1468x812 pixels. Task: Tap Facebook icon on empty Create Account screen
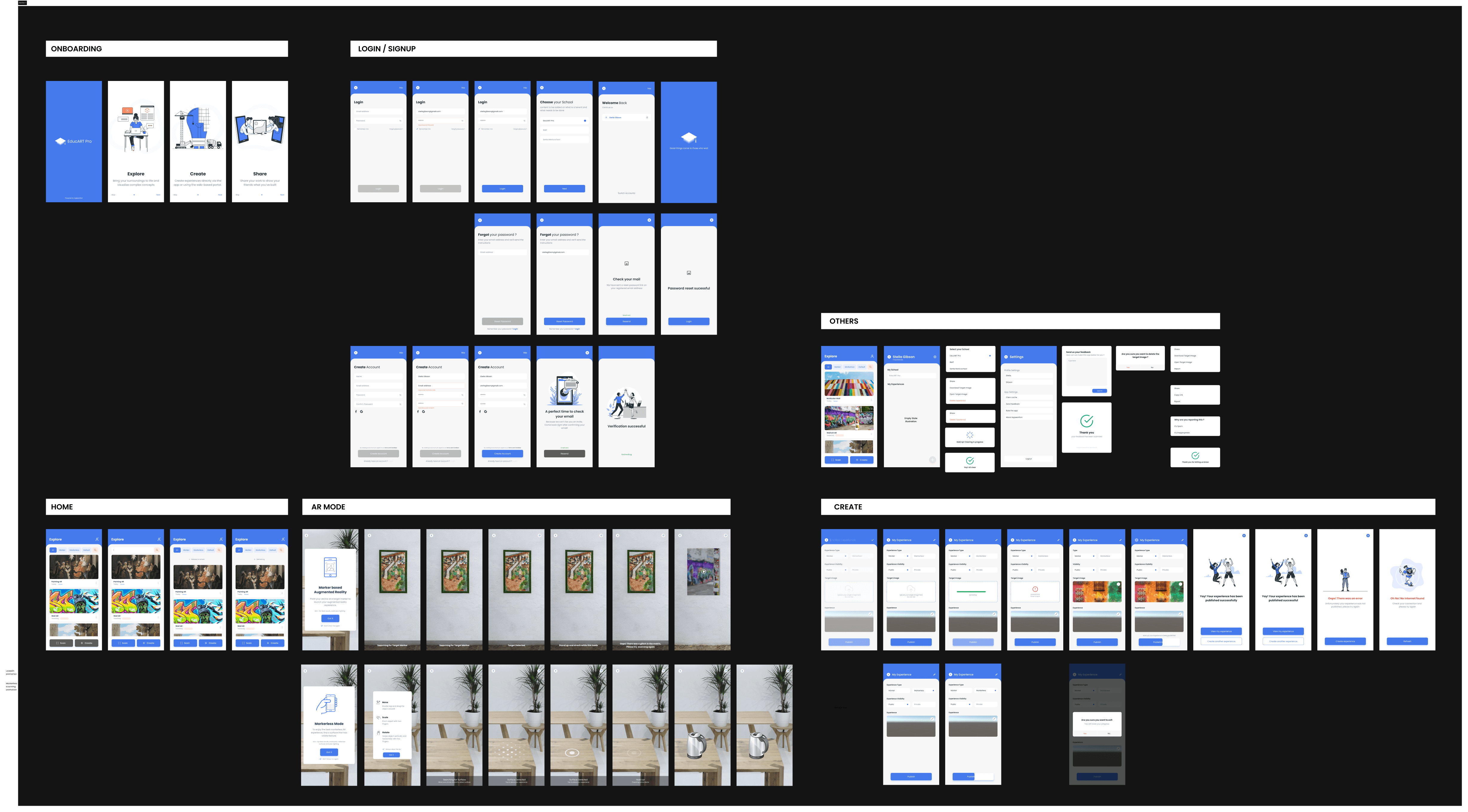[356, 411]
